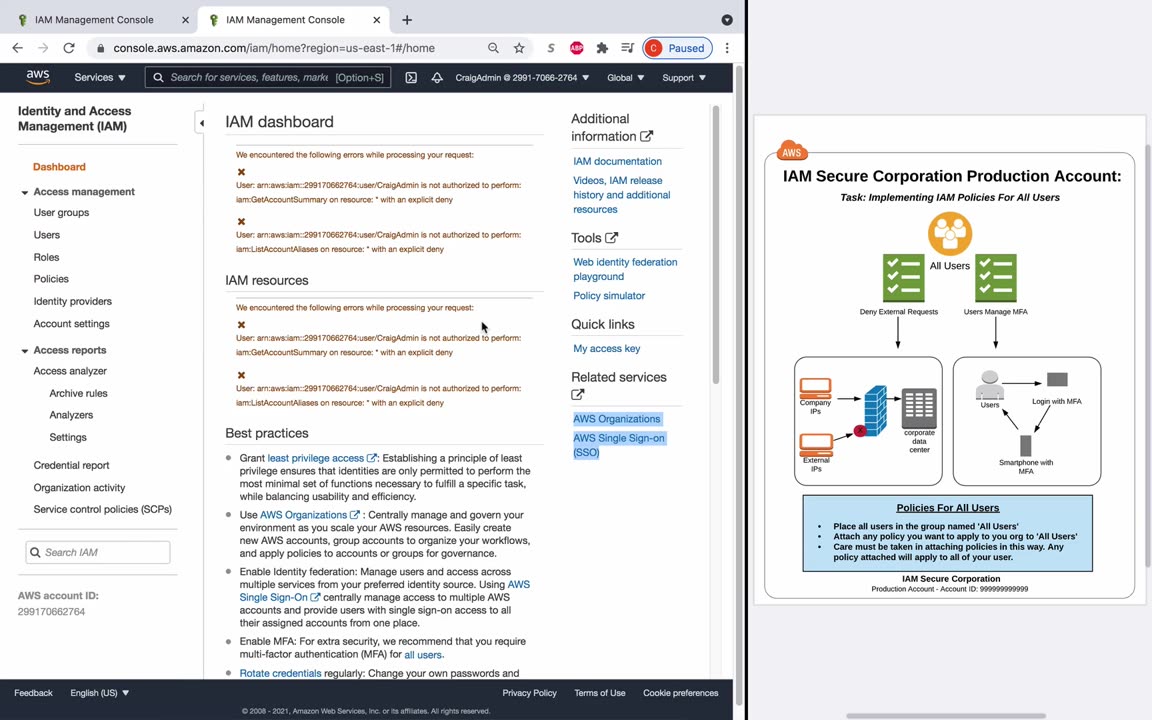Click the Users Manage MFA policy icon
Viewport: 1152px width, 720px height.
(996, 278)
